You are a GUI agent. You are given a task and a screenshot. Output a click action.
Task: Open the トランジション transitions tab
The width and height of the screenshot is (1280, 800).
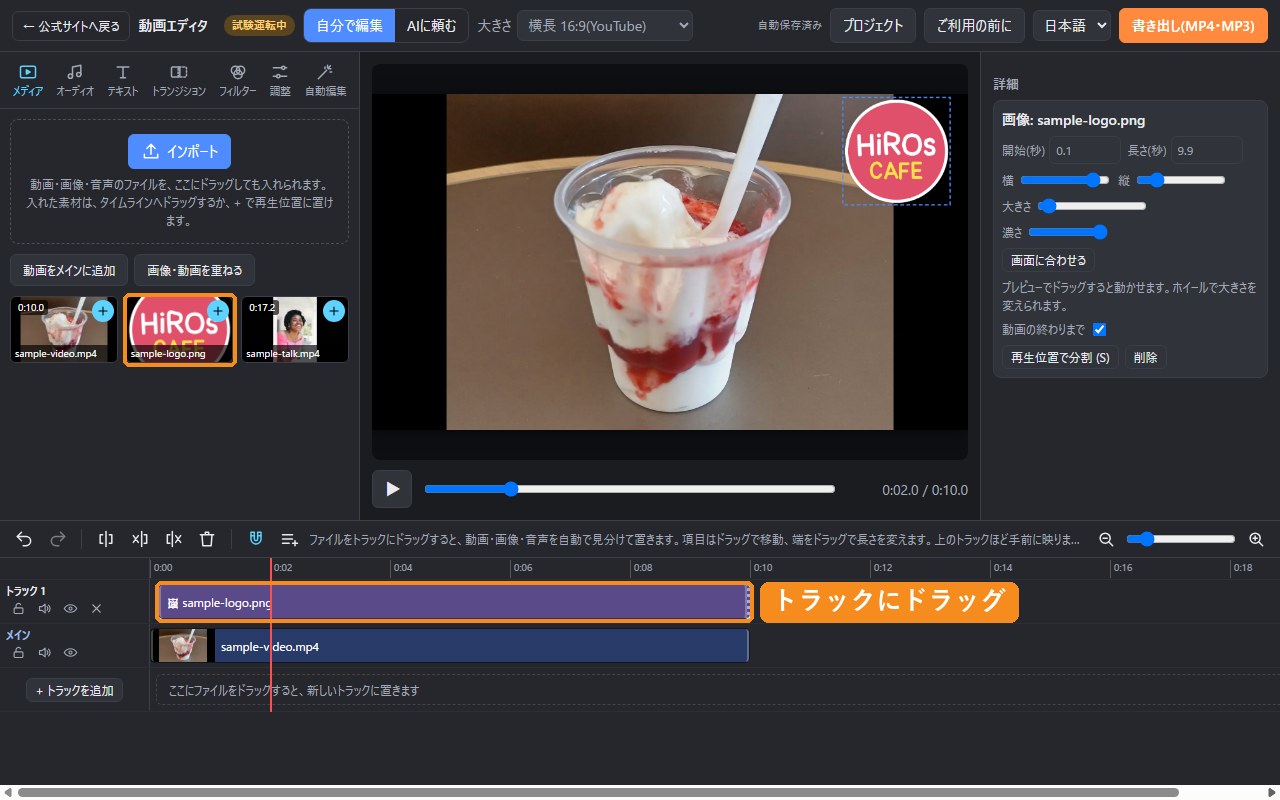pos(179,80)
